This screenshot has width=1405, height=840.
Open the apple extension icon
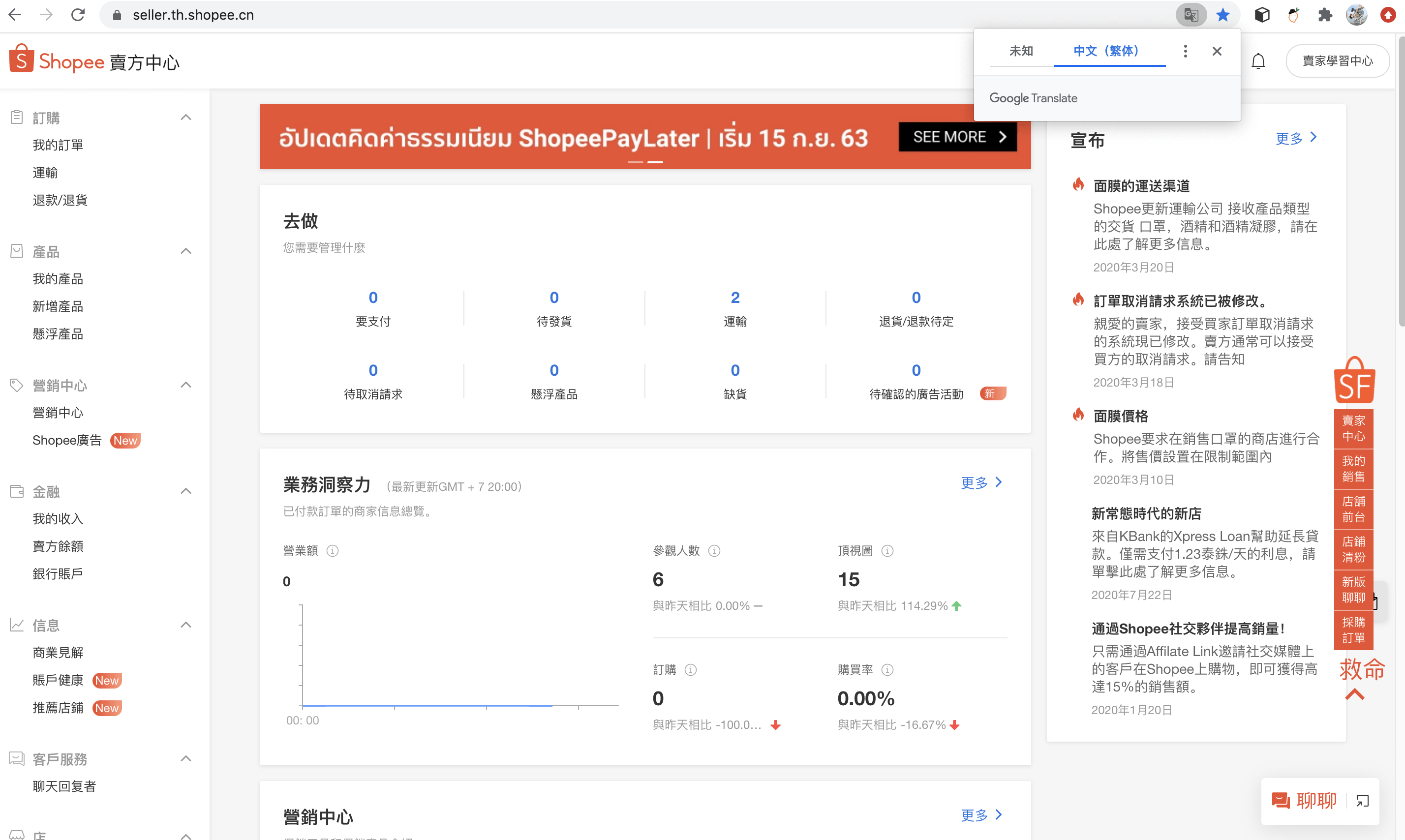coord(1293,15)
